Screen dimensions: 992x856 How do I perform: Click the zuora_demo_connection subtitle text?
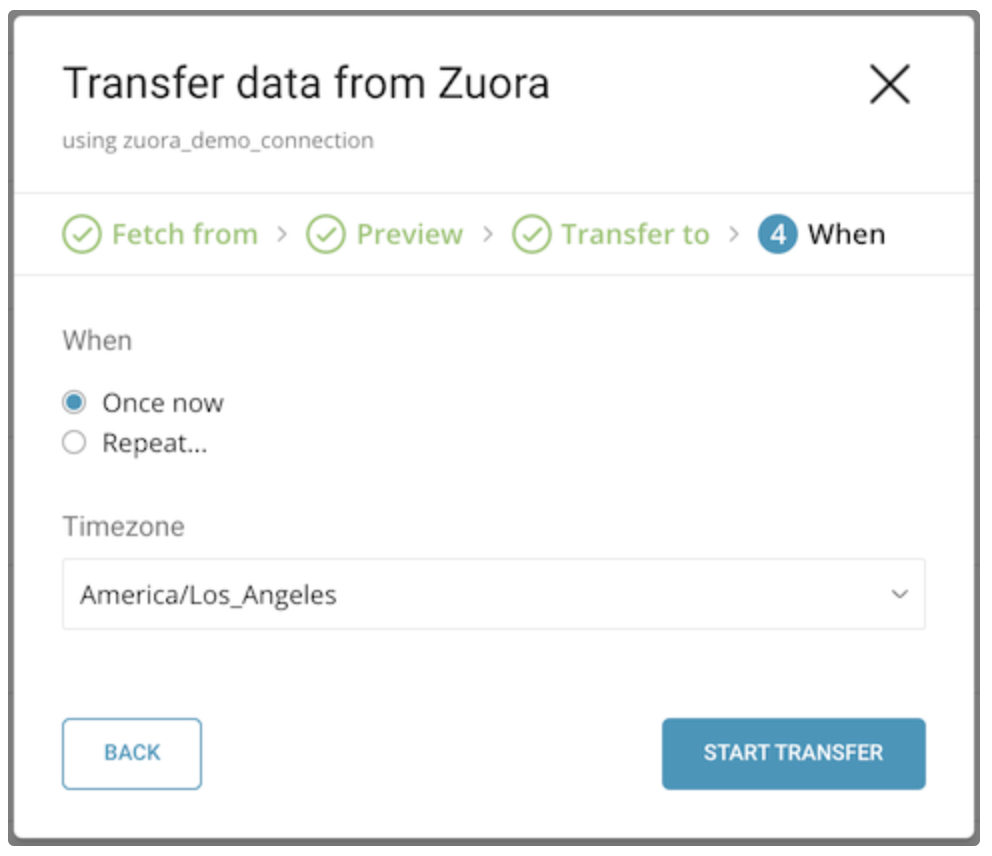(x=218, y=140)
